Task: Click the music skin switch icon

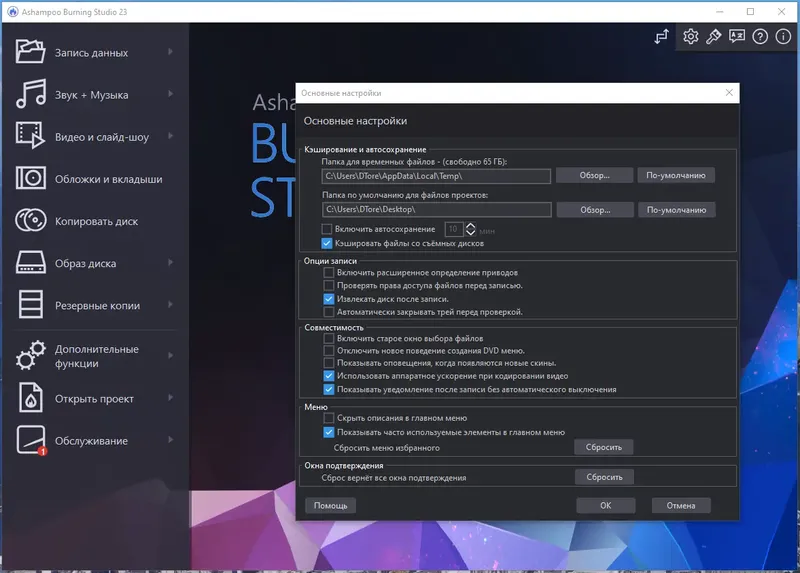Action: coord(662,37)
